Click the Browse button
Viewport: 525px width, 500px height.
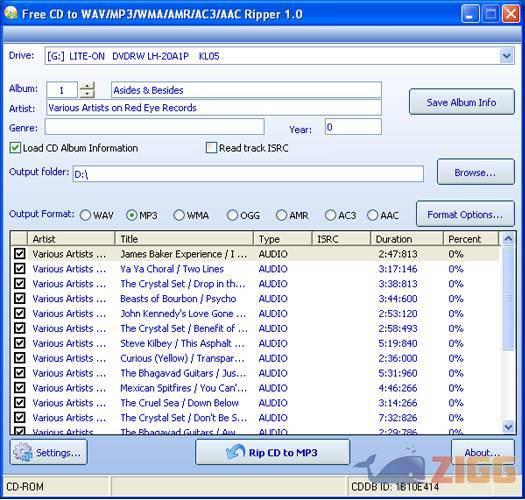tap(475, 172)
